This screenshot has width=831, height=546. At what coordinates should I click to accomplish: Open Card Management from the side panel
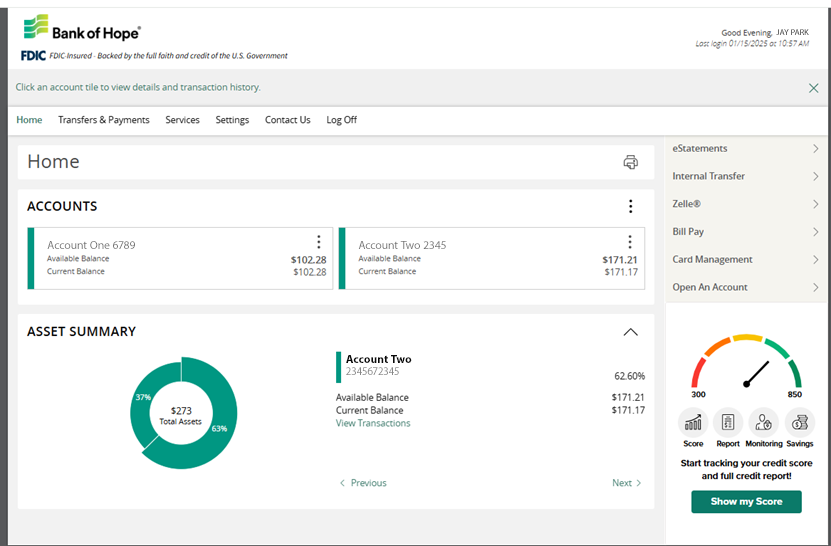[746, 260]
